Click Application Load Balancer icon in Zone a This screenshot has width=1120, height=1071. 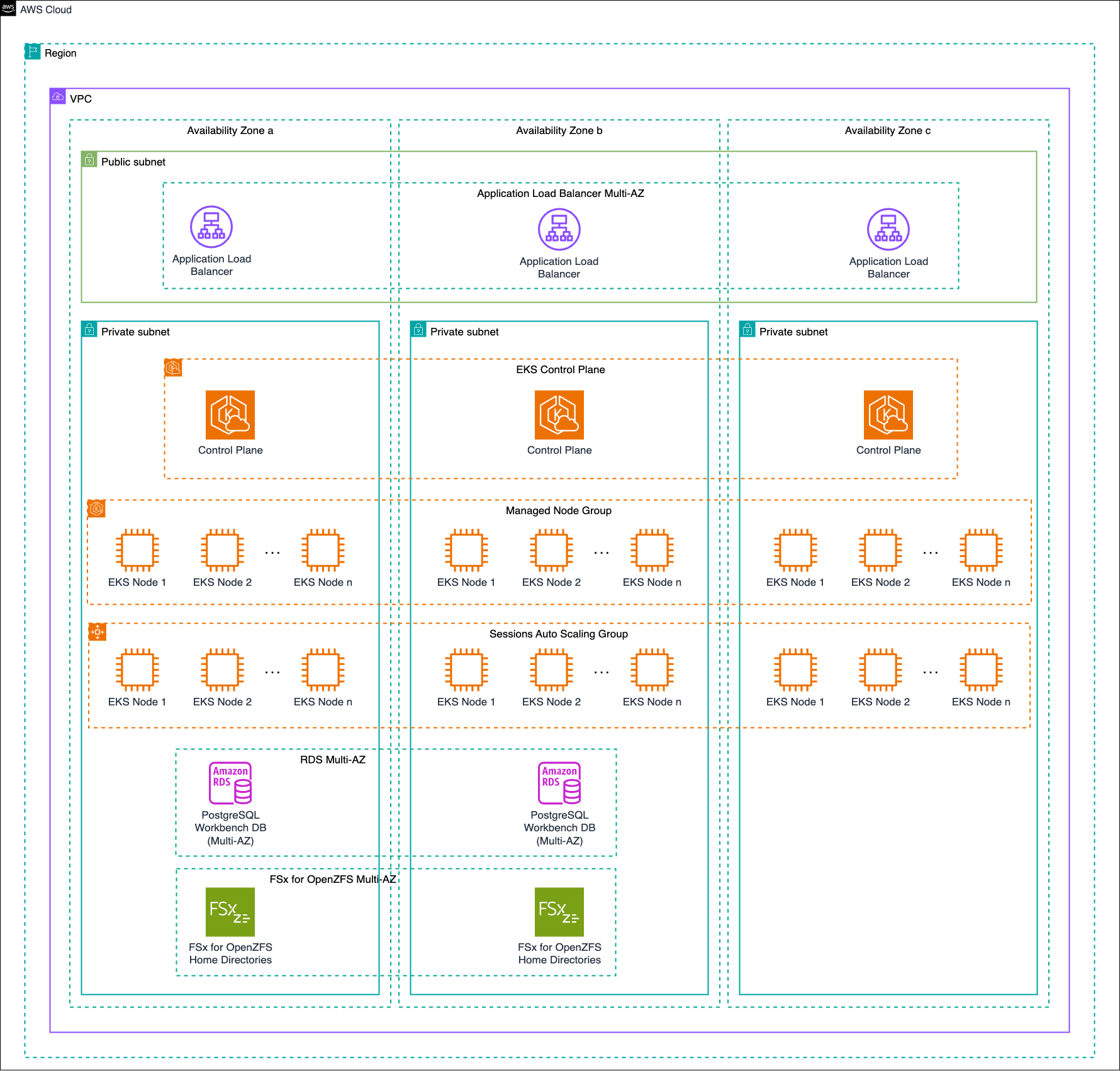pyautogui.click(x=211, y=227)
